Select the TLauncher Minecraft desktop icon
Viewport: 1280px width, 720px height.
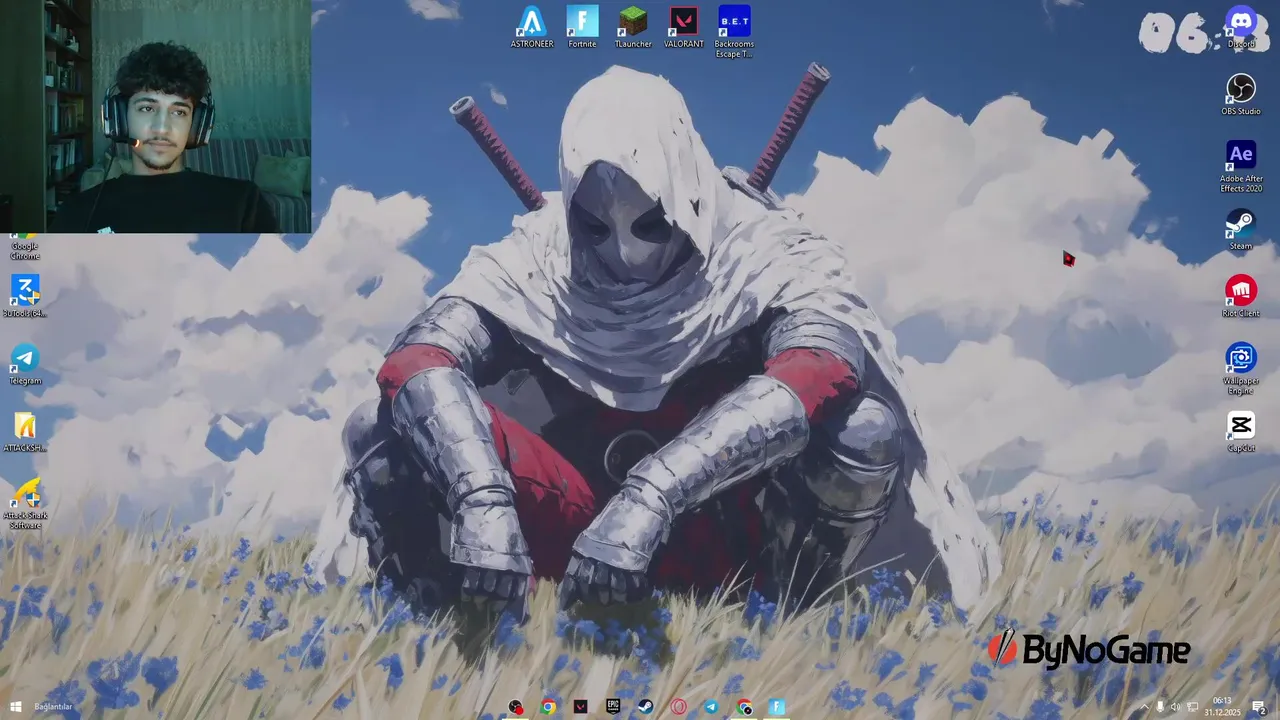[633, 27]
